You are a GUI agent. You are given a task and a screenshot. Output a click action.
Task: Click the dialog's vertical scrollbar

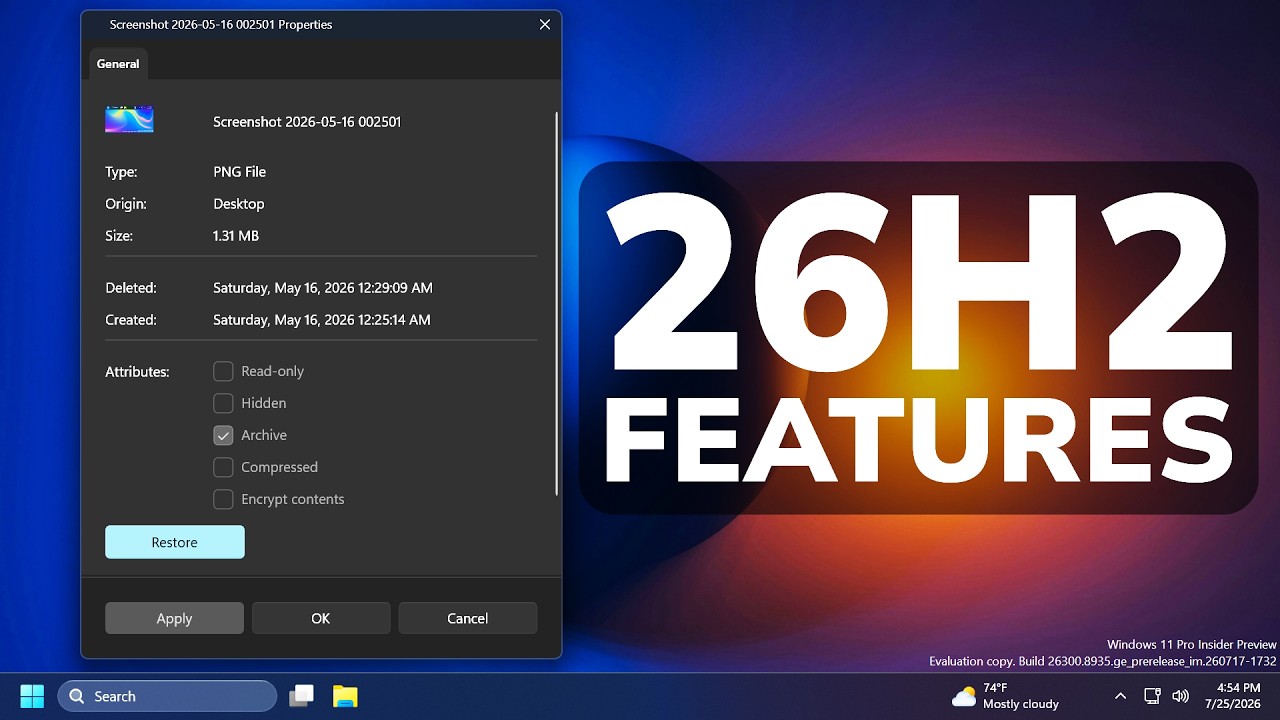pos(556,304)
